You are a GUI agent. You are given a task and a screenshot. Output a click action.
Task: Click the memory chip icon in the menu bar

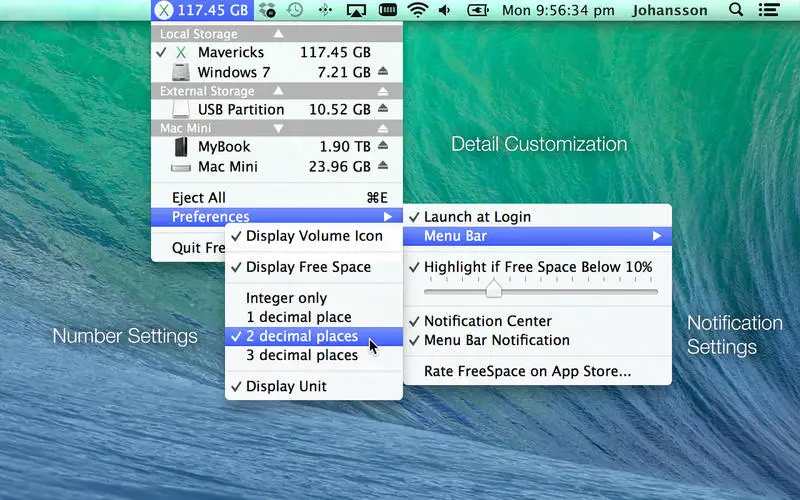(x=388, y=10)
